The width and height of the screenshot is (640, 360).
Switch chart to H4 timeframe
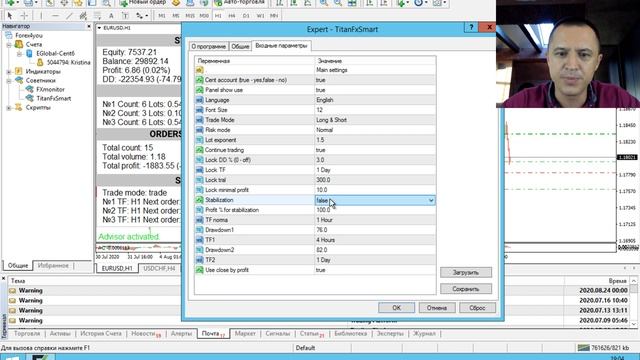pyautogui.click(x=232, y=16)
